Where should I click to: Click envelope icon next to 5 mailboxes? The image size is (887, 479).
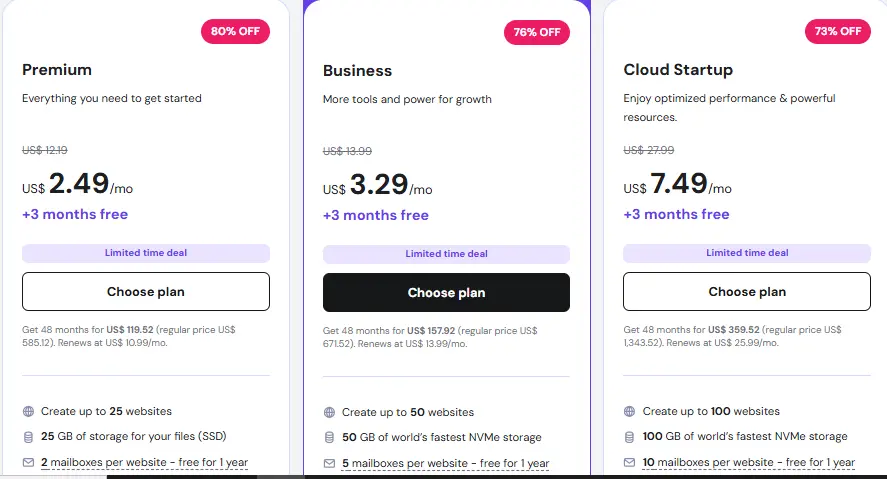point(329,464)
